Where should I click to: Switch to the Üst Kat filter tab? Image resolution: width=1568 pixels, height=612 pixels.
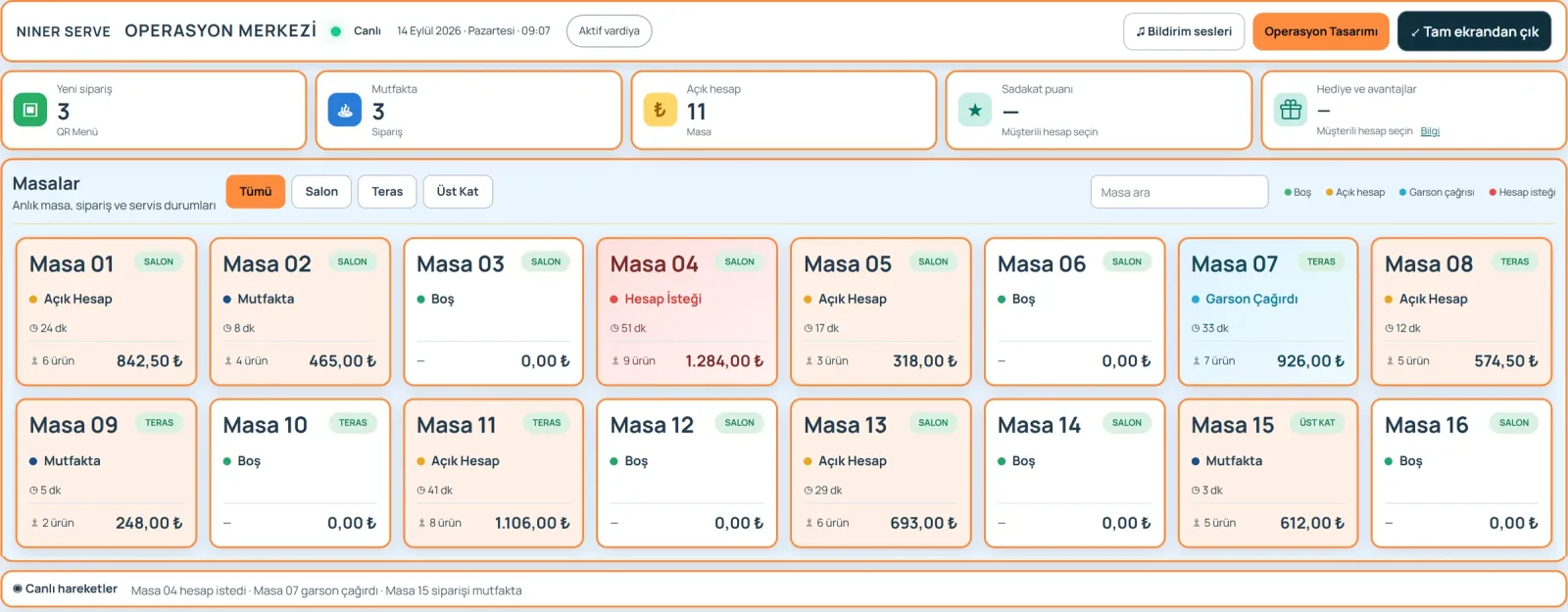pos(458,192)
